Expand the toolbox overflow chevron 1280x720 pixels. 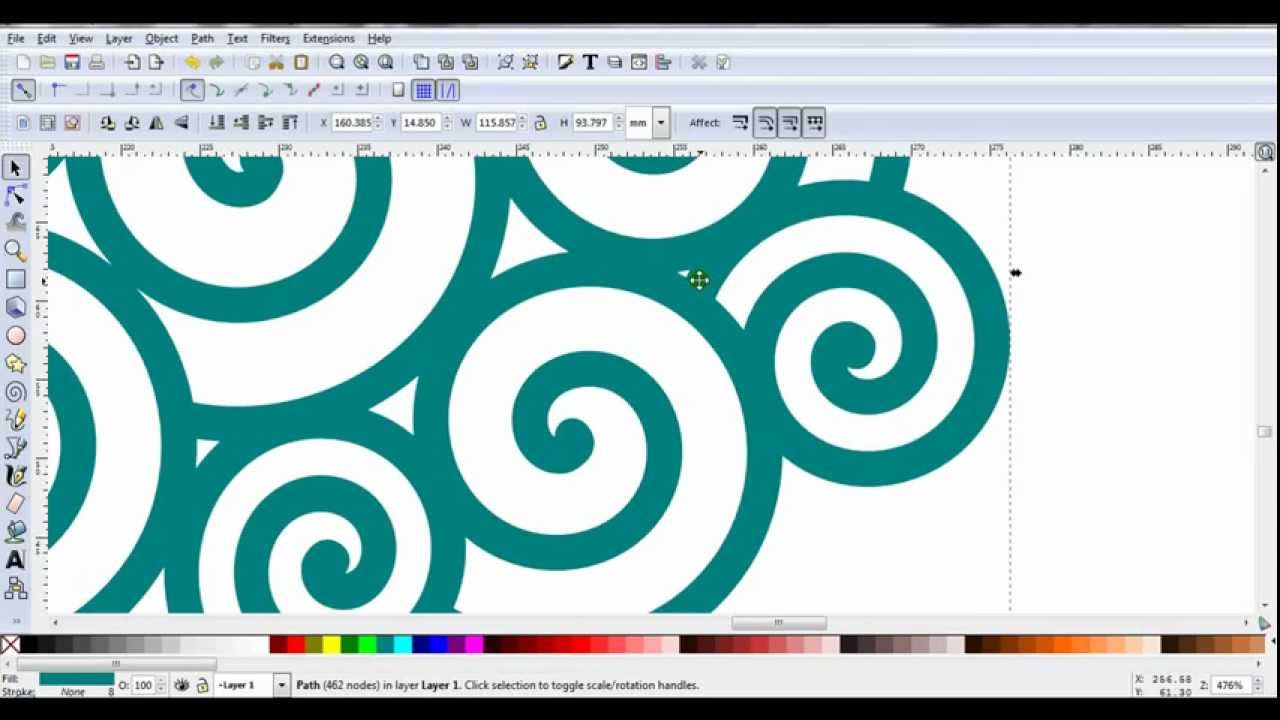[15, 620]
